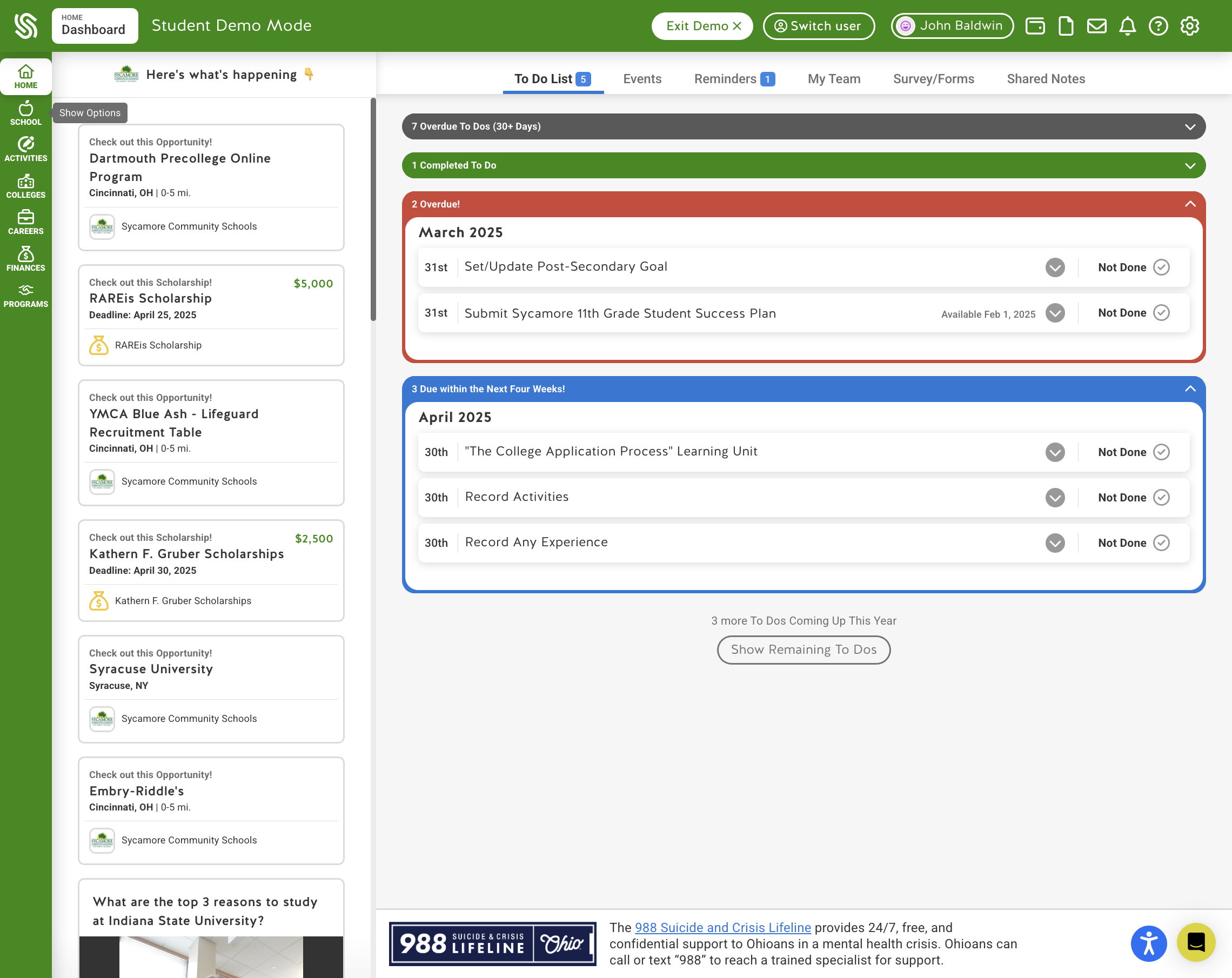The width and height of the screenshot is (1232, 978).
Task: Click Show Remaining To Dos button
Action: 804,649
